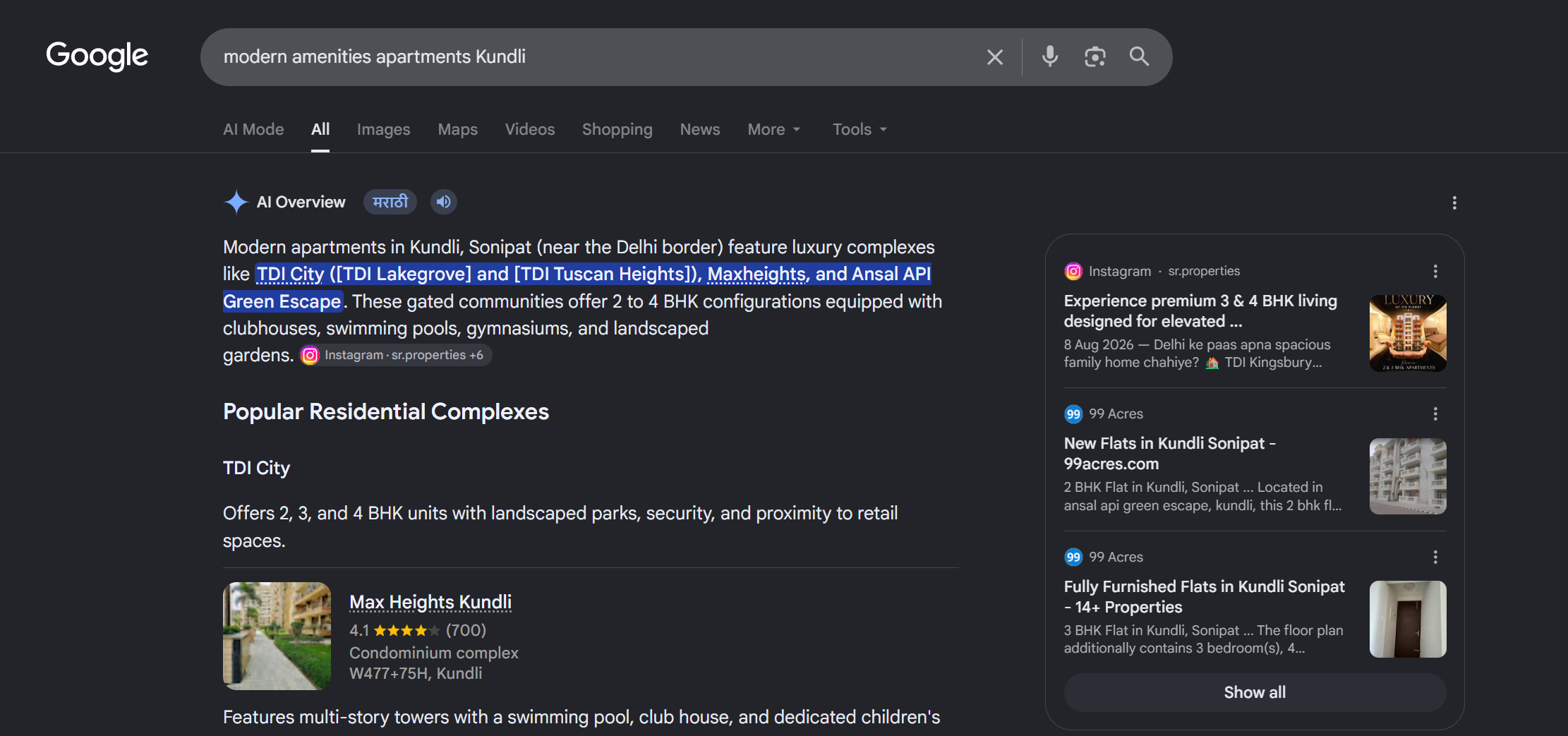Open the Max Heights Kundli link
Screen dimensions: 1568x736
tap(430, 602)
